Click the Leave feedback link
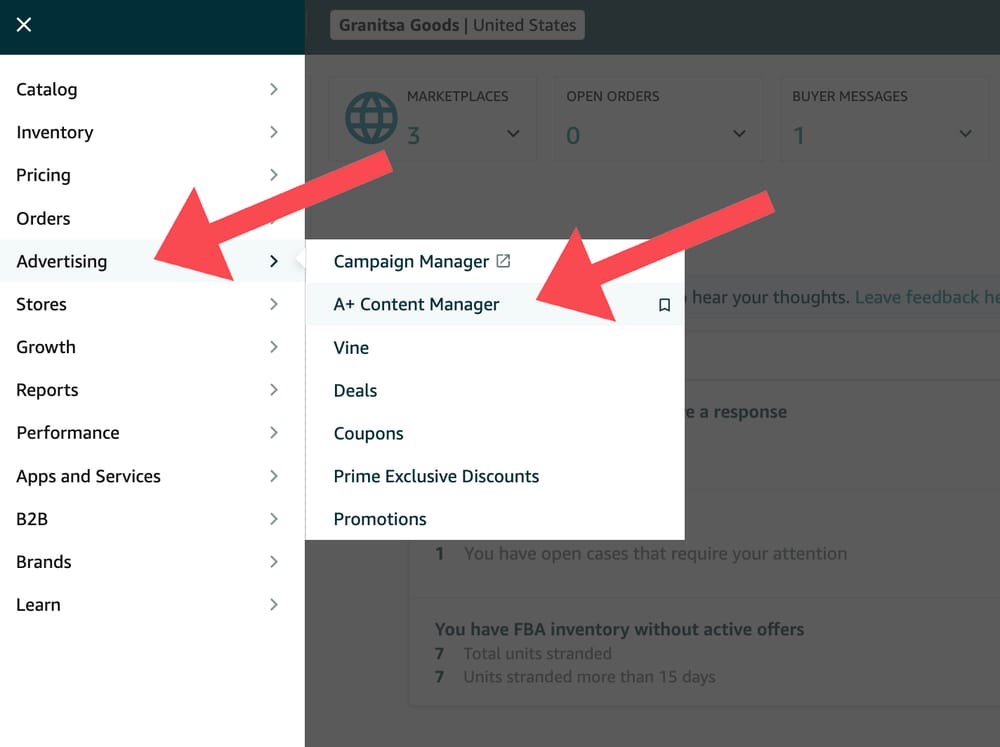 point(927,297)
